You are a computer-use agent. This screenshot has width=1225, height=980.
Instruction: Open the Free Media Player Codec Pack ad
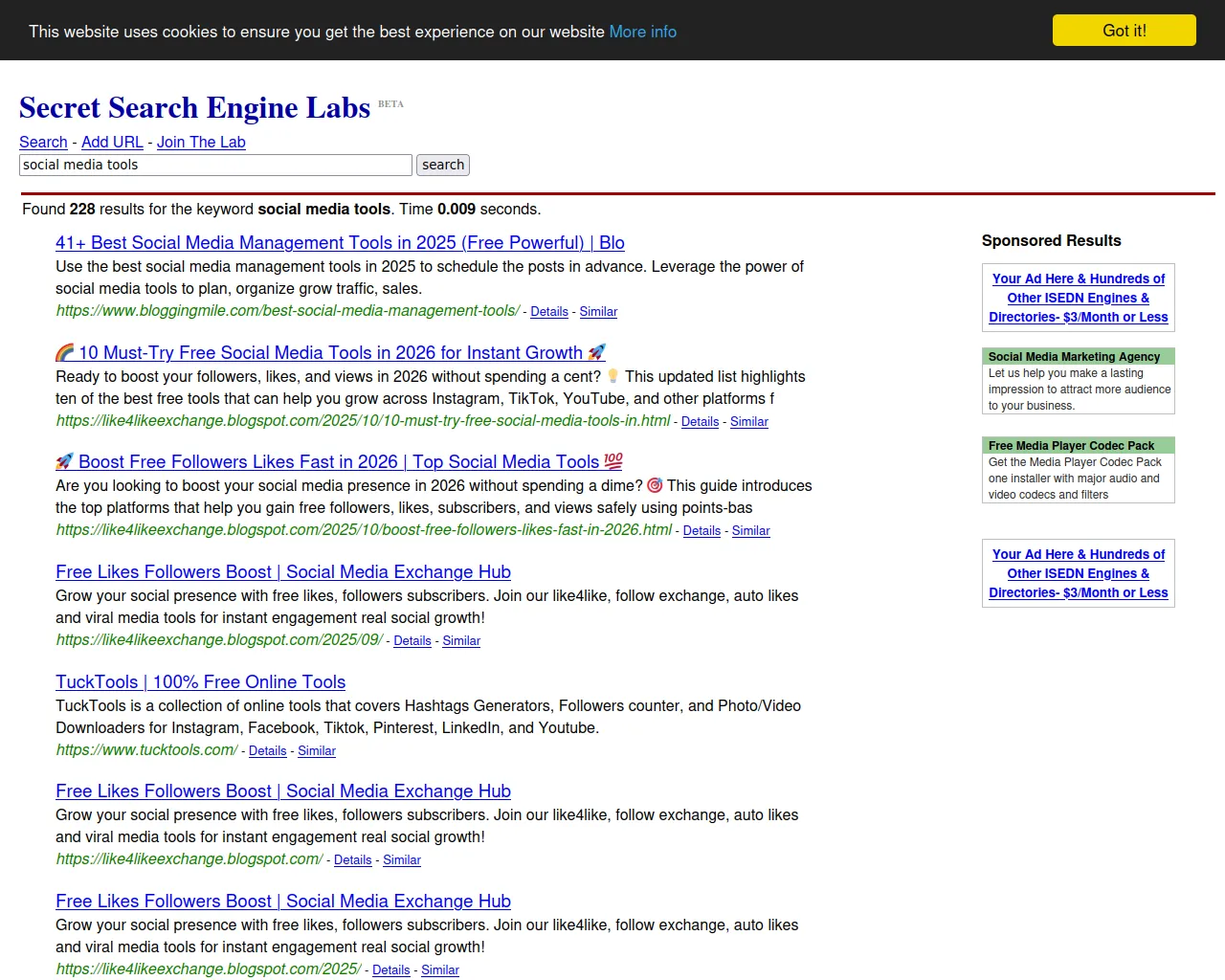click(x=1071, y=446)
